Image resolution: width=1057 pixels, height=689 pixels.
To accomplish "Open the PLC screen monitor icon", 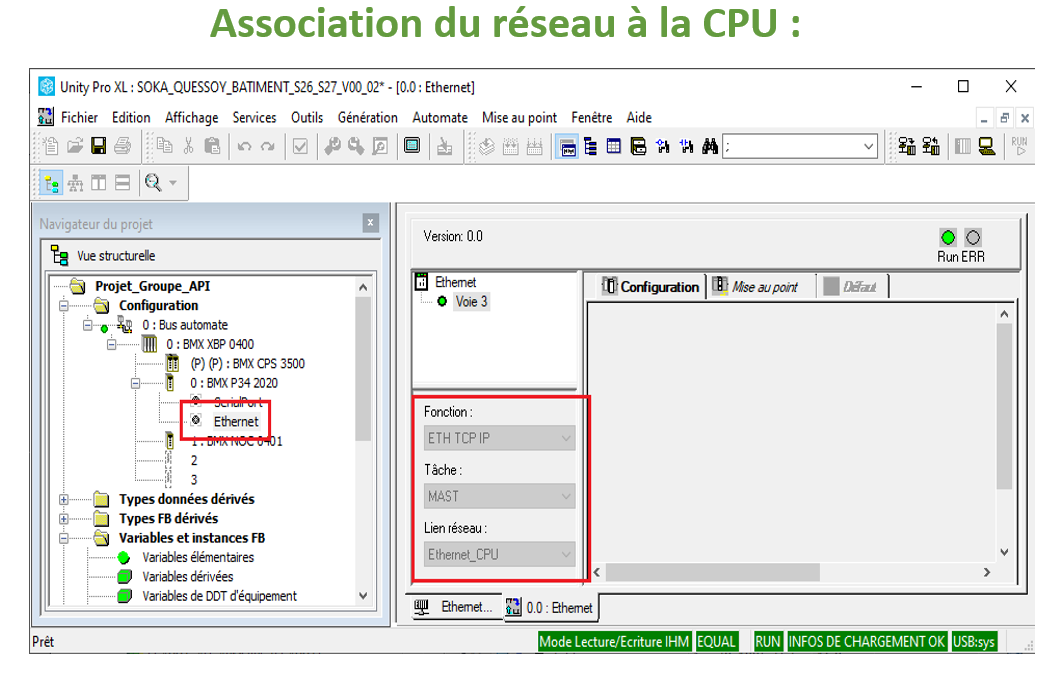I will click(x=412, y=146).
